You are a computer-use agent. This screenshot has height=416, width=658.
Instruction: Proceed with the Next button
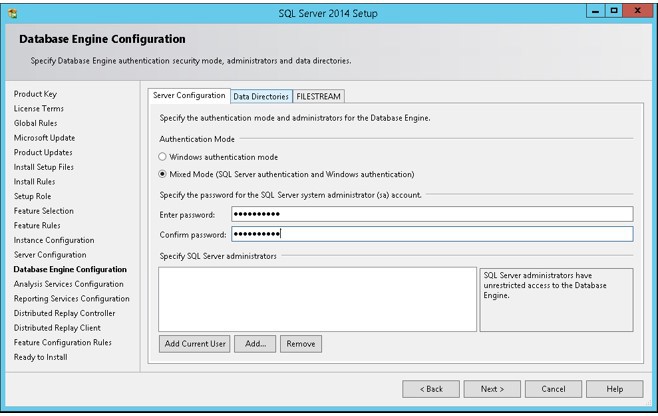pos(492,388)
